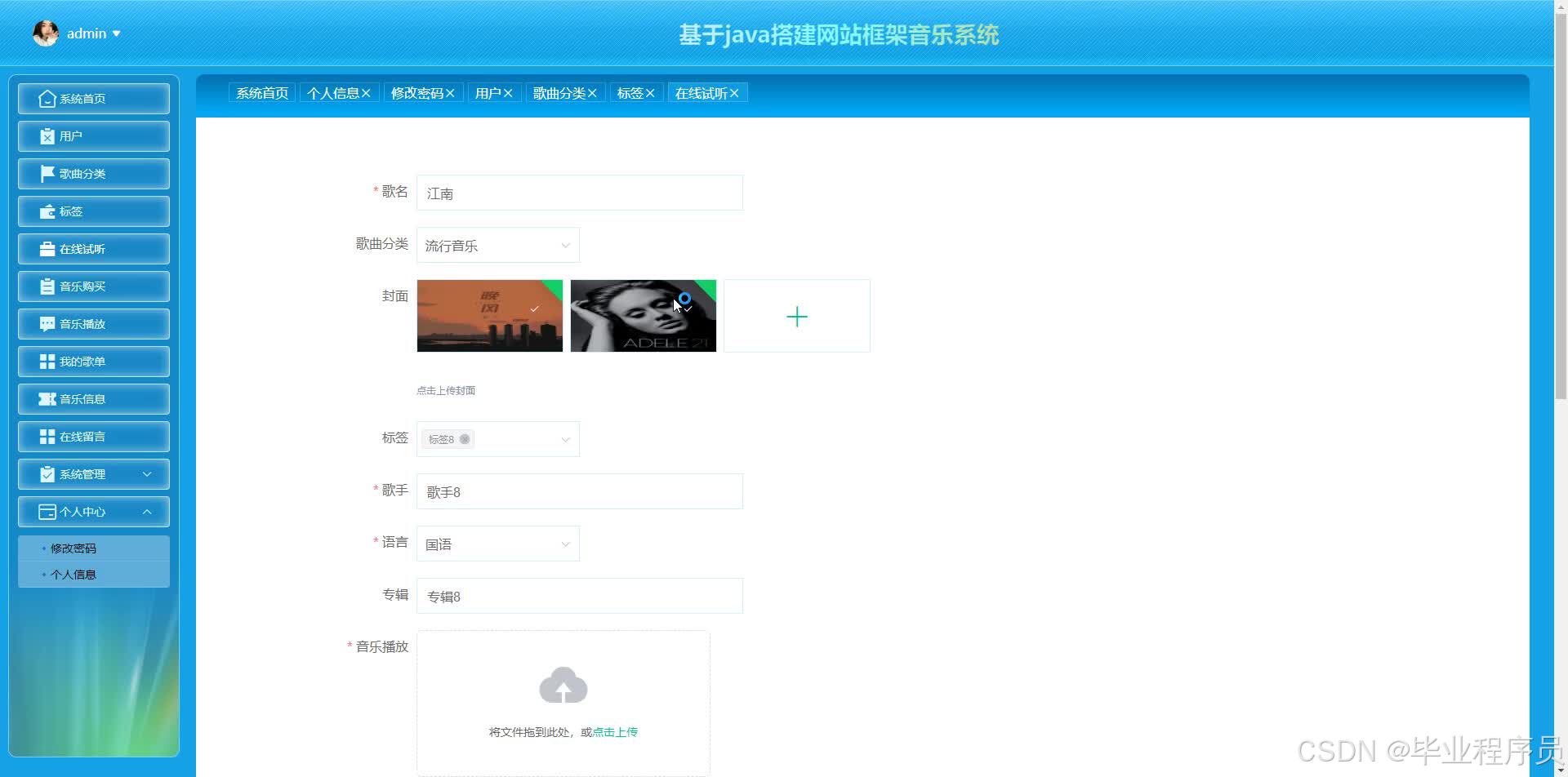Close the 用户 tab
Image resolution: width=1568 pixels, height=777 pixels.
point(508,93)
